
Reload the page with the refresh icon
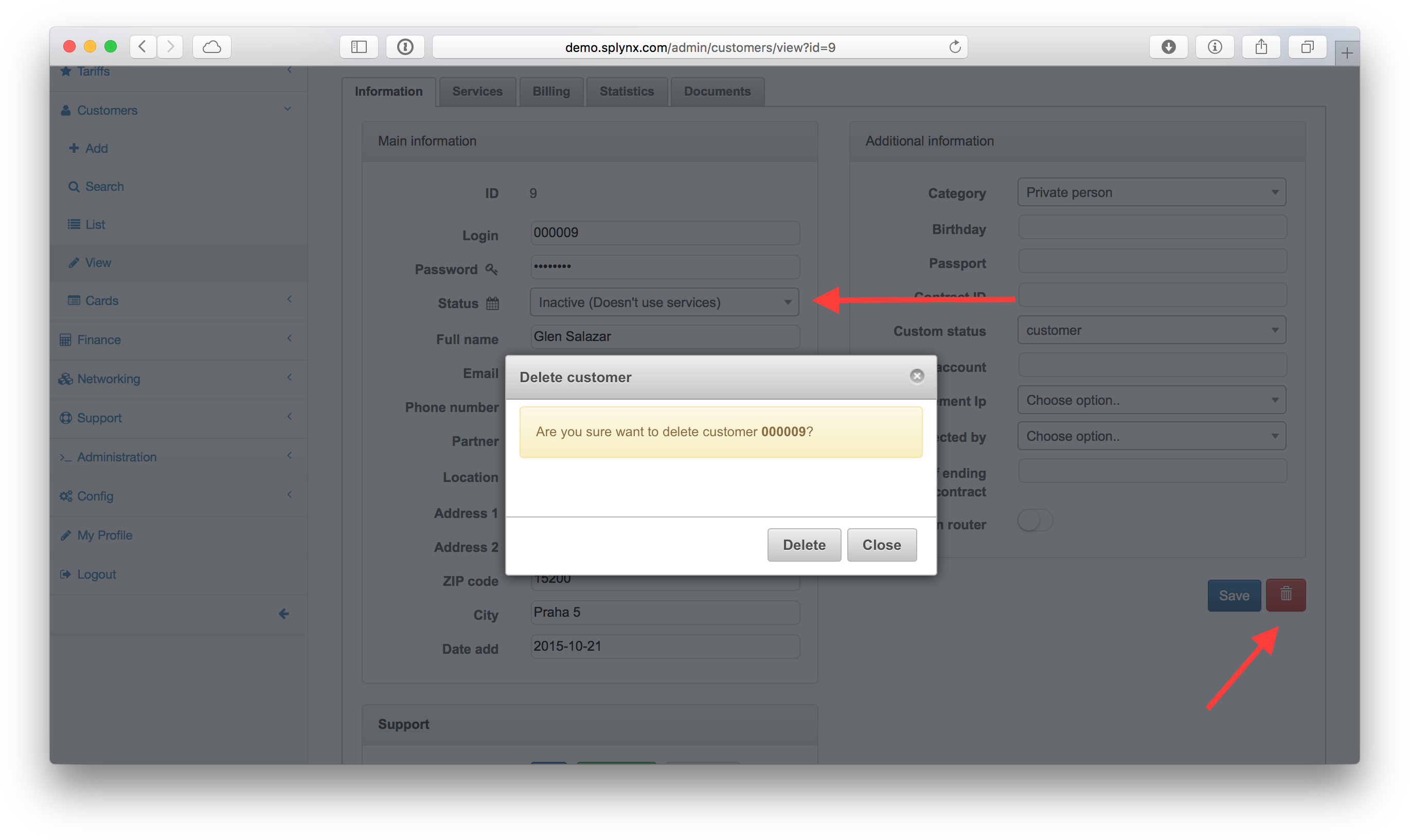pos(955,46)
